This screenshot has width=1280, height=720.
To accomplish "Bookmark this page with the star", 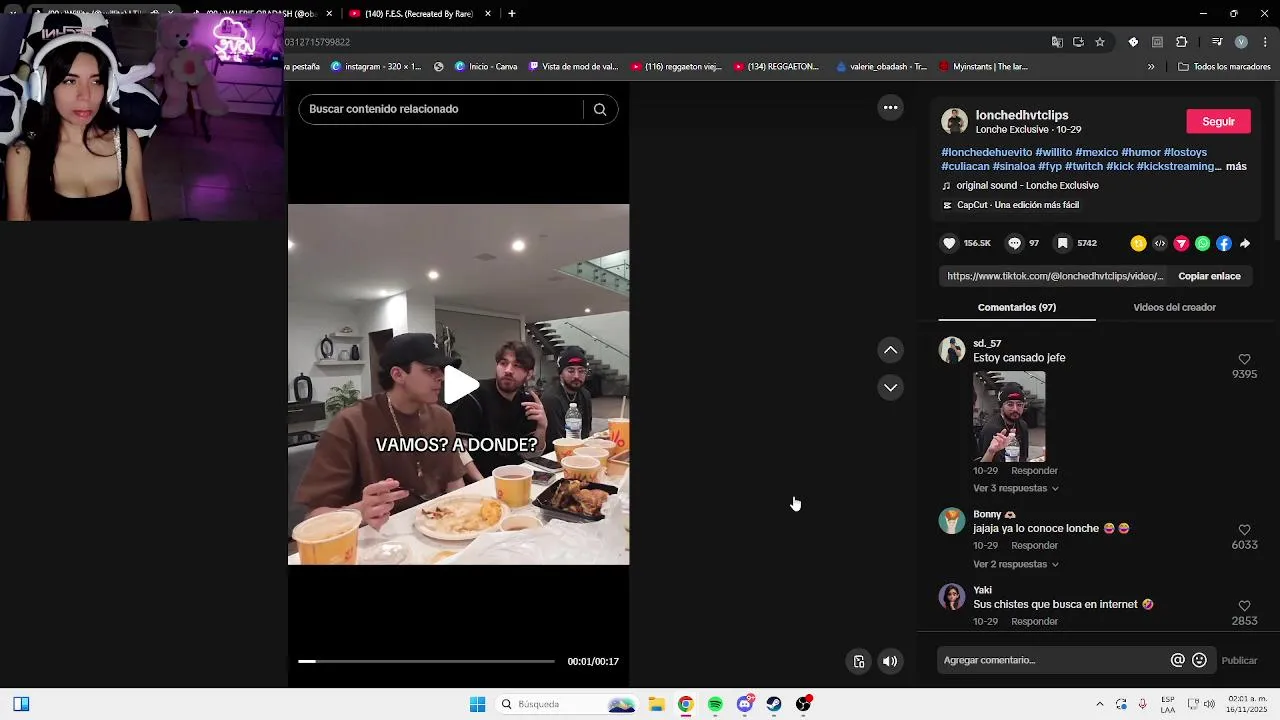I will (1100, 42).
